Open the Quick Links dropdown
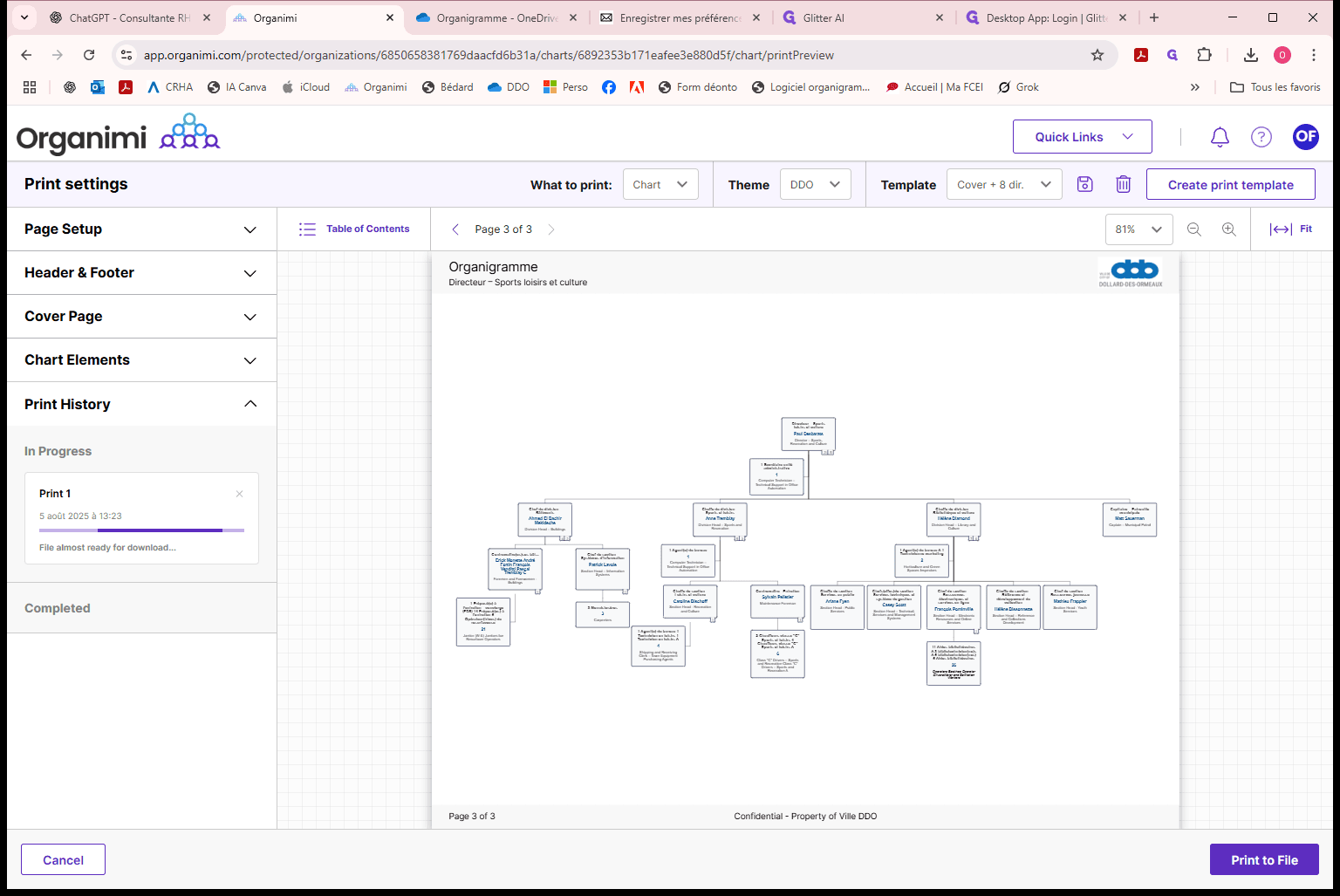This screenshot has height=896, width=1340. tap(1083, 137)
